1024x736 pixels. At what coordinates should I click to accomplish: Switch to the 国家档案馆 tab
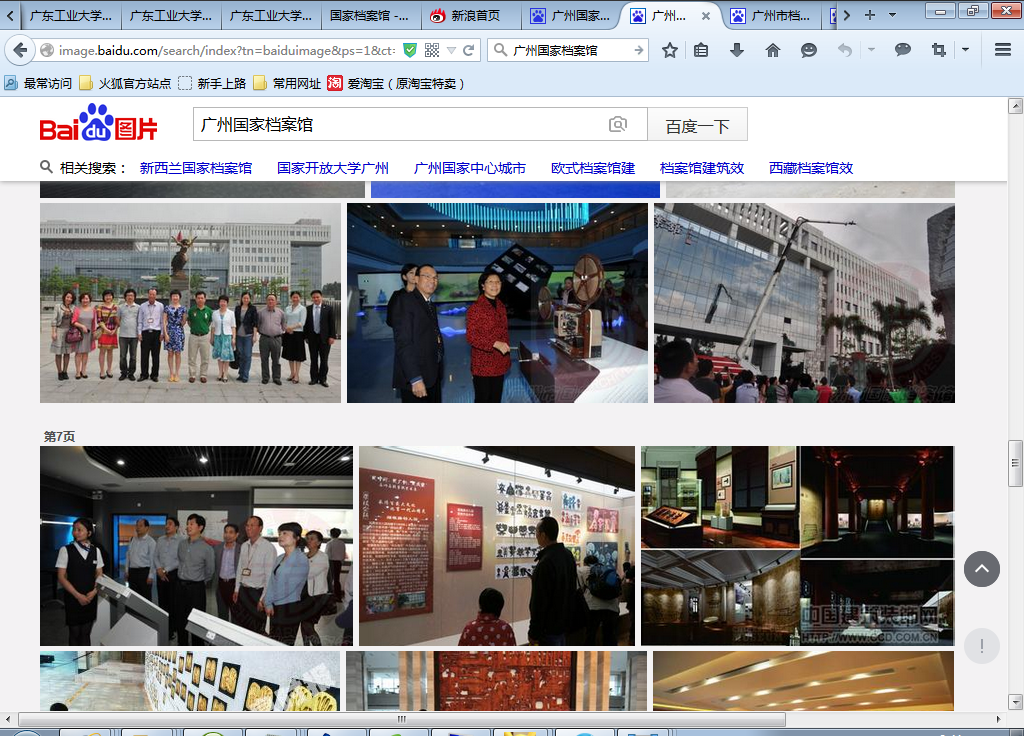(370, 16)
